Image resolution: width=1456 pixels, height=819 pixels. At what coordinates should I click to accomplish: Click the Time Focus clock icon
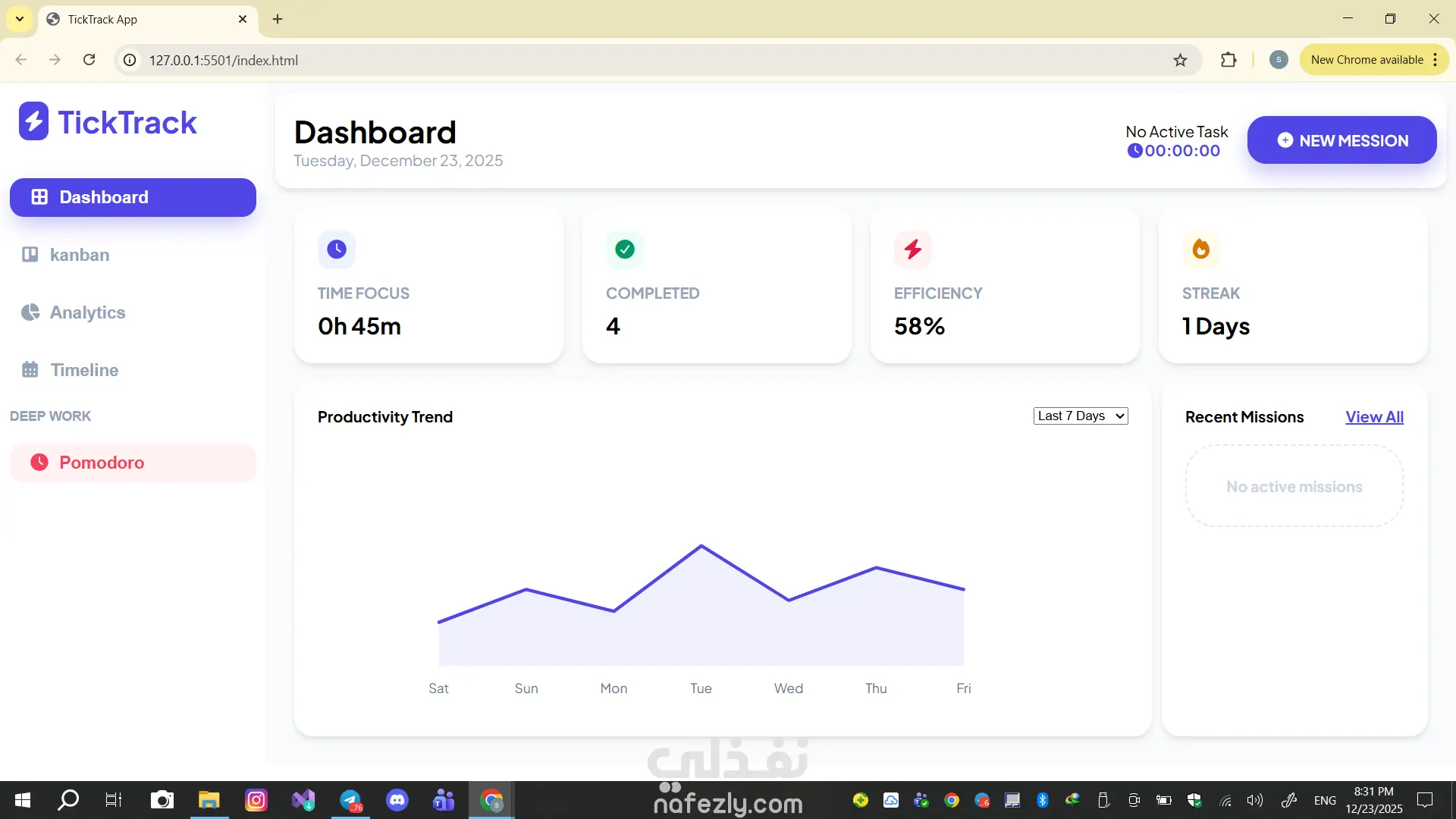[336, 249]
